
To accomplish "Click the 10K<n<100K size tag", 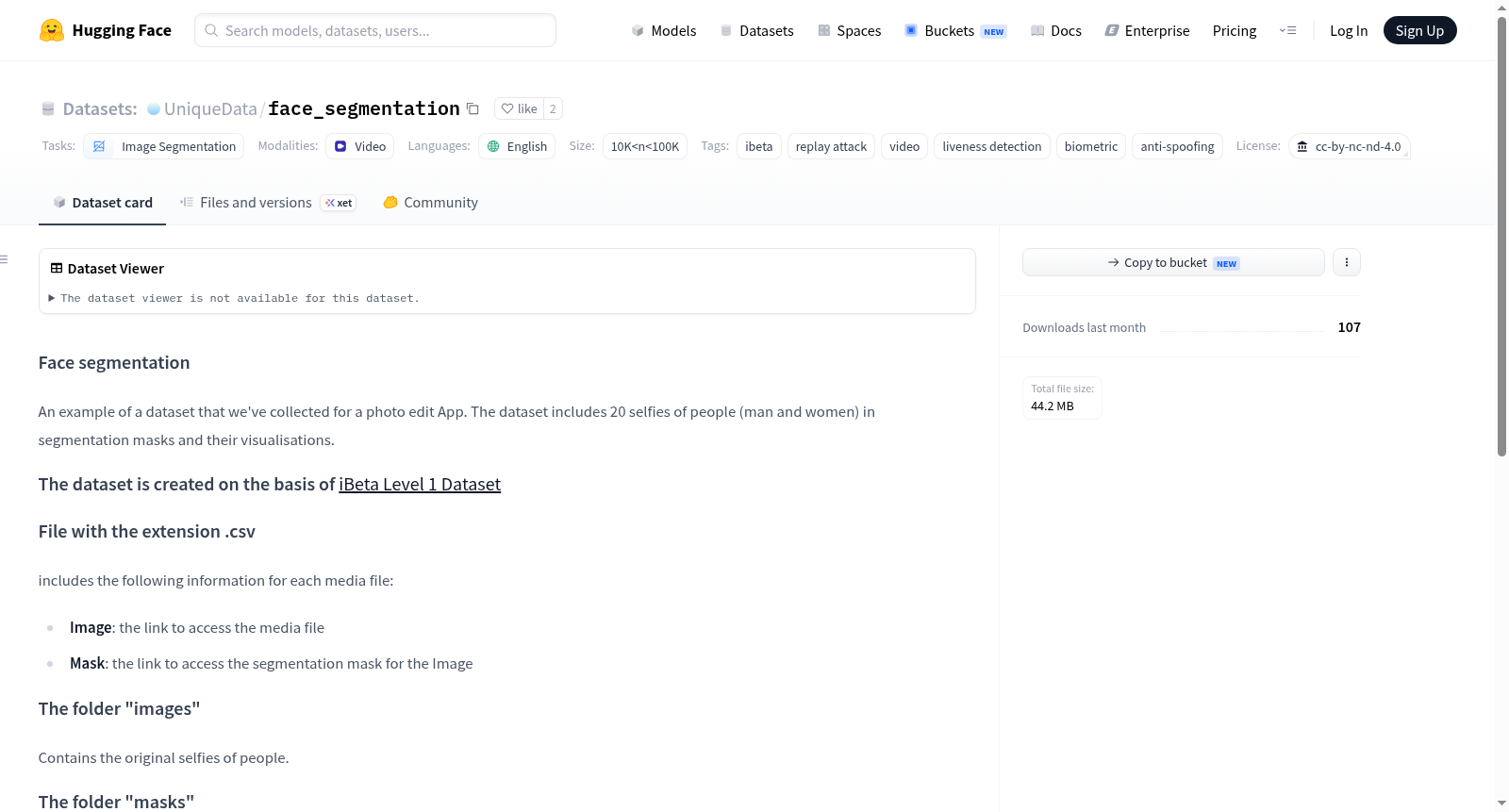I will 645,146.
